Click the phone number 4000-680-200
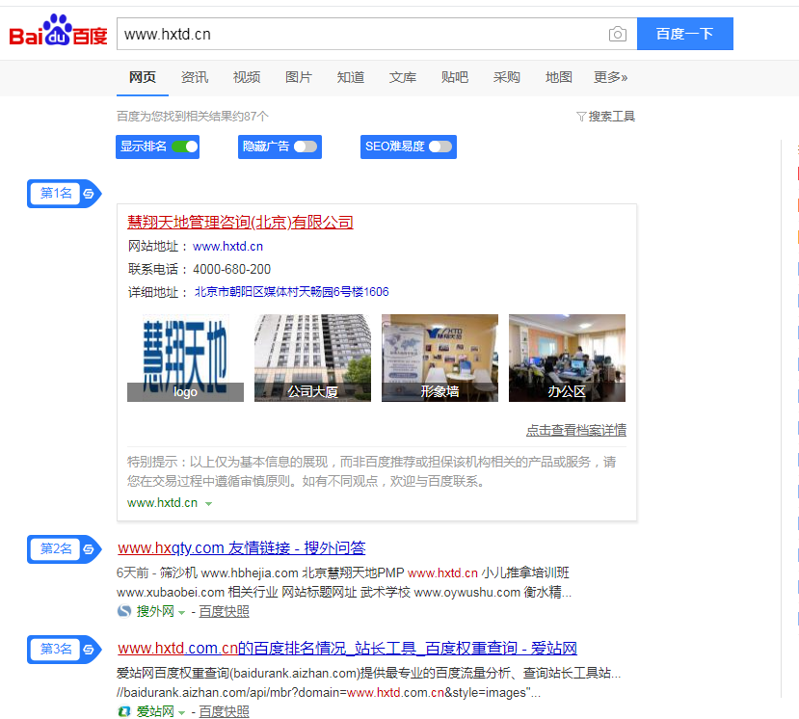 [x=232, y=270]
